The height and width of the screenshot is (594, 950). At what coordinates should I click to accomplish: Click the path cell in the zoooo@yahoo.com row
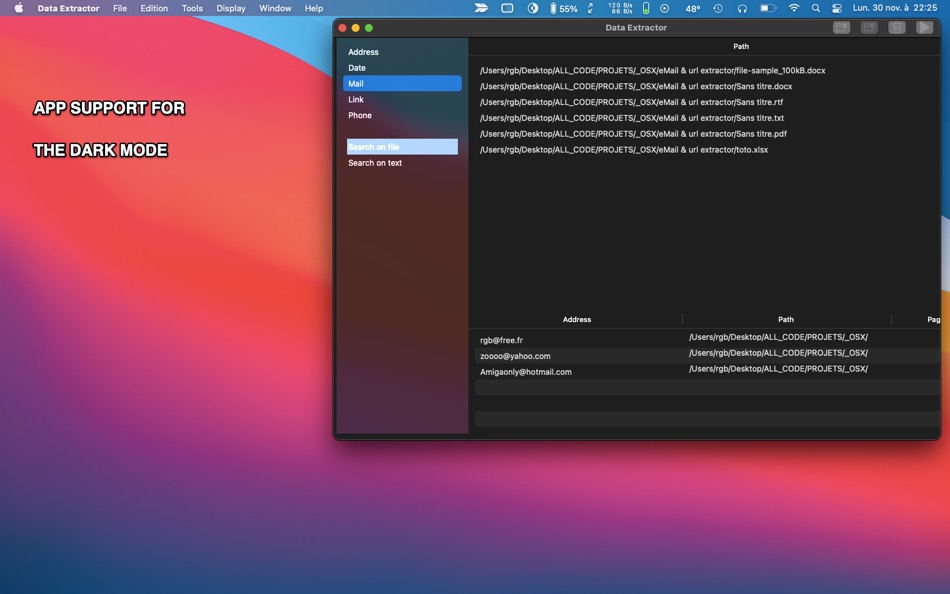coord(778,353)
